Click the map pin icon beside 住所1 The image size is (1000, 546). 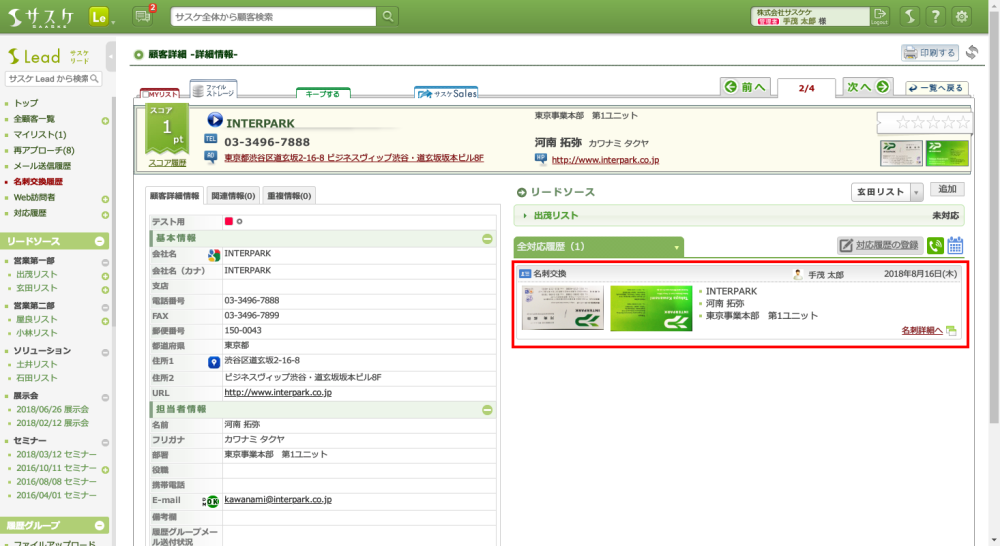(213, 362)
